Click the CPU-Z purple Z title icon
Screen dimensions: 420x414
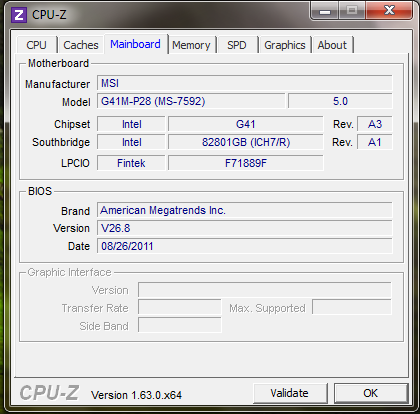click(19, 15)
